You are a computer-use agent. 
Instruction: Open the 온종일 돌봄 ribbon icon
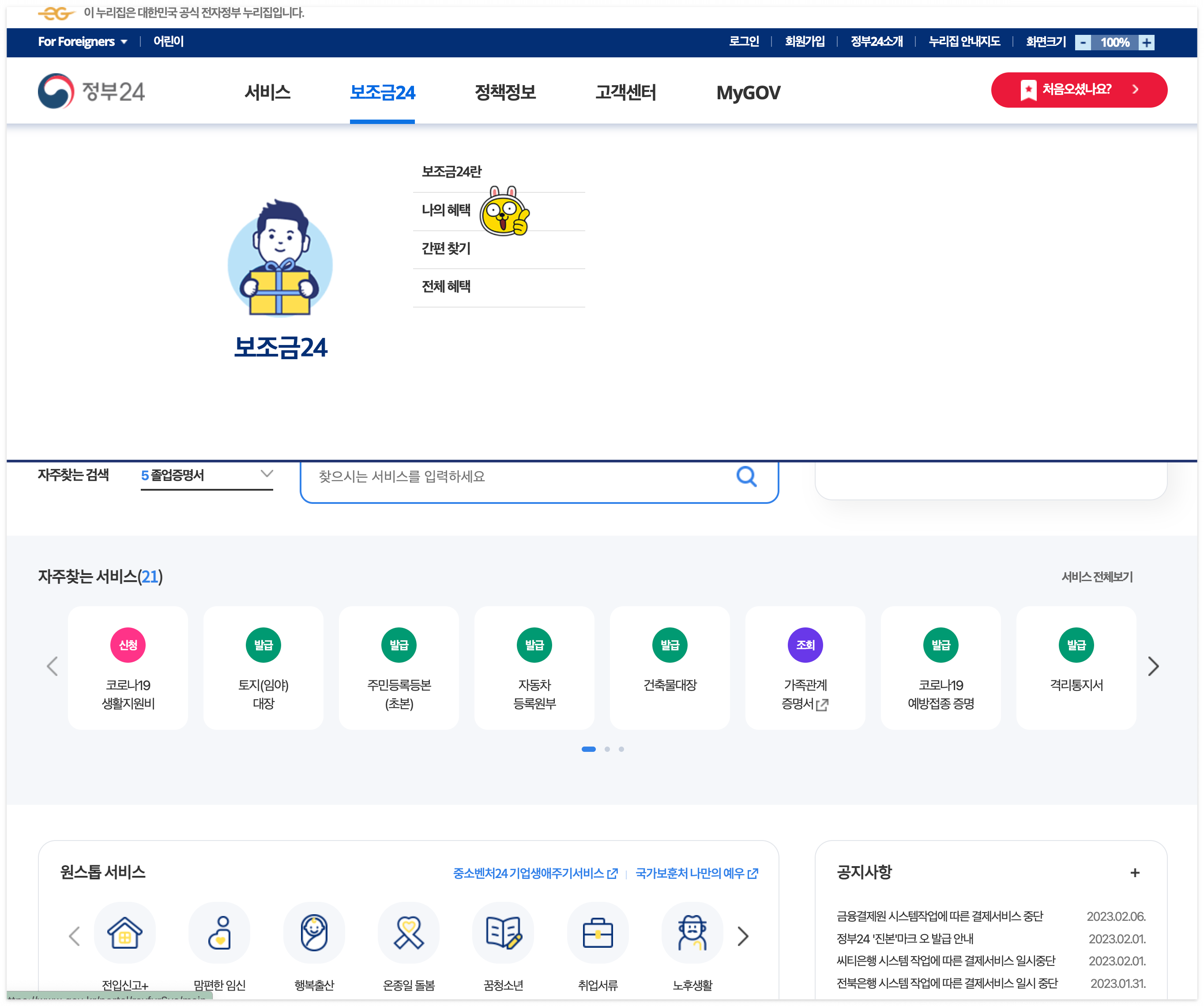[409, 933]
